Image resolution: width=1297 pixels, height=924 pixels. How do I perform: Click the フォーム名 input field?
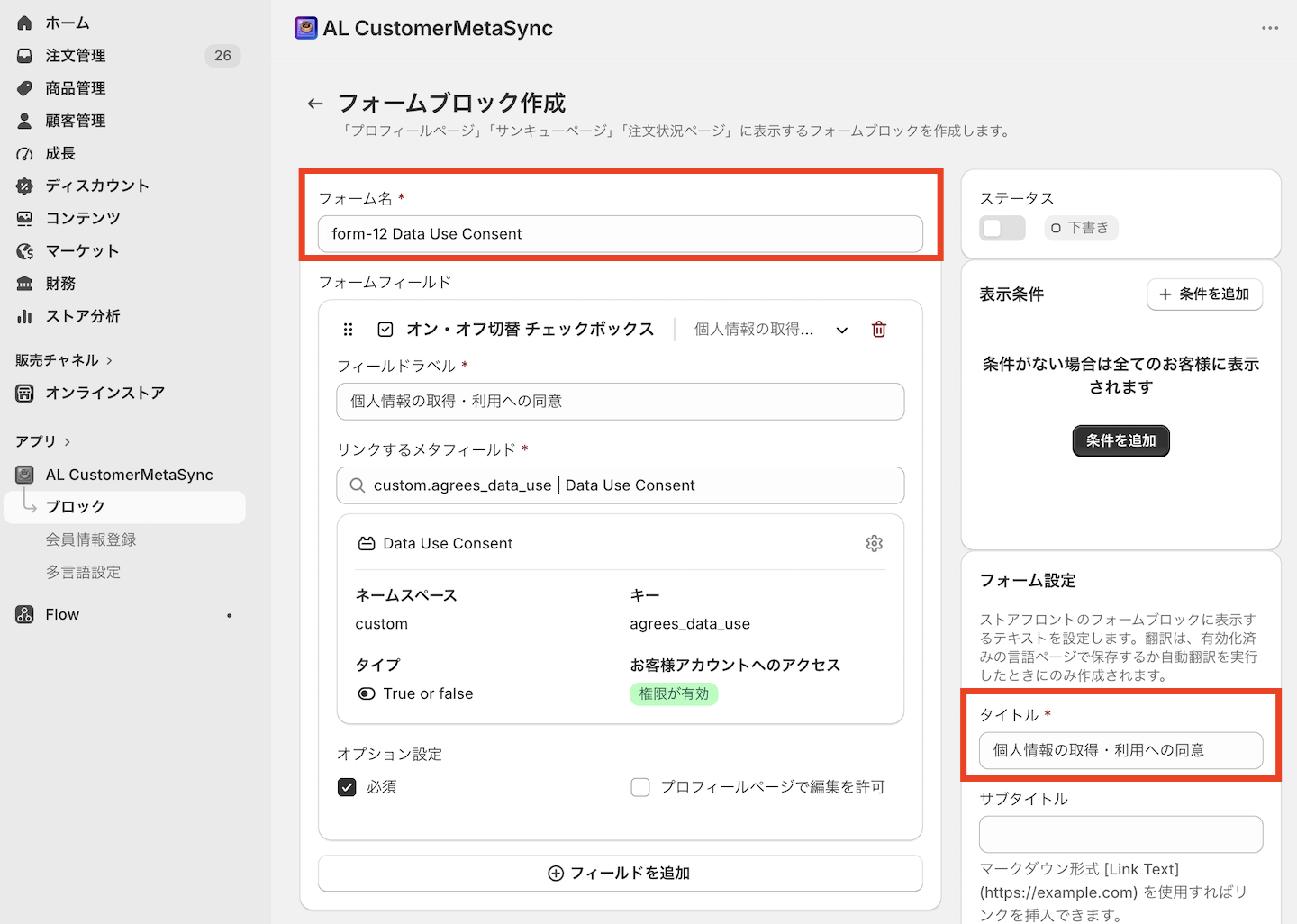pyautogui.click(x=620, y=234)
